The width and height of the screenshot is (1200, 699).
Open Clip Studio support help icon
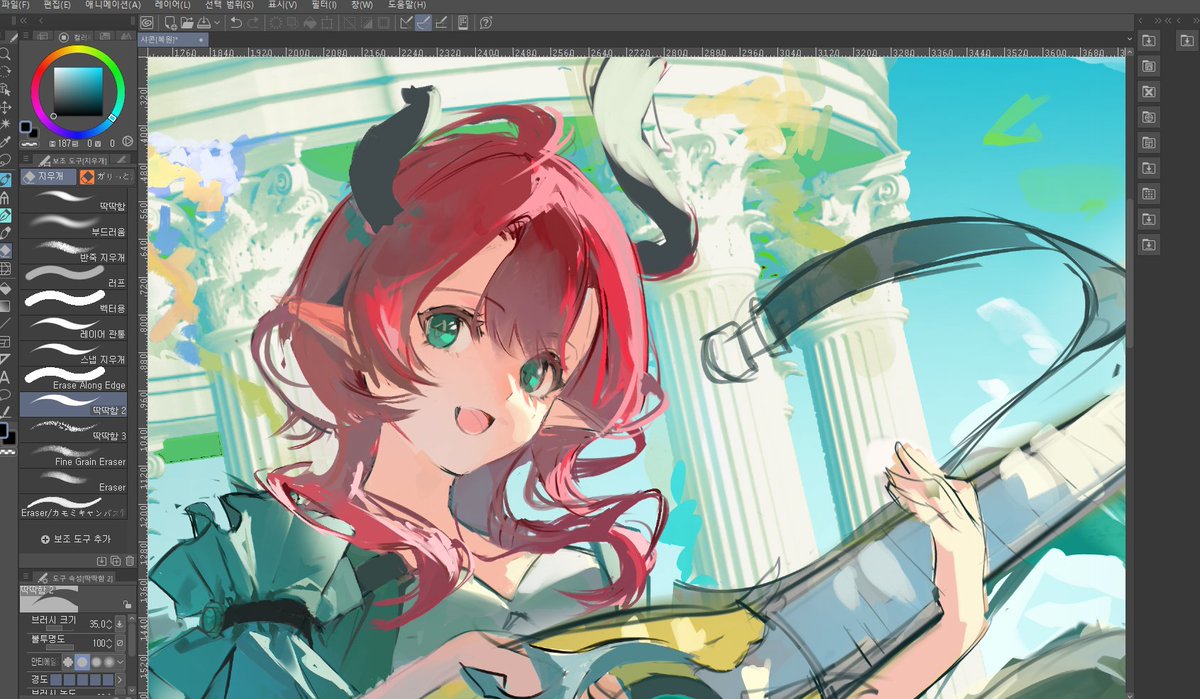tap(486, 22)
